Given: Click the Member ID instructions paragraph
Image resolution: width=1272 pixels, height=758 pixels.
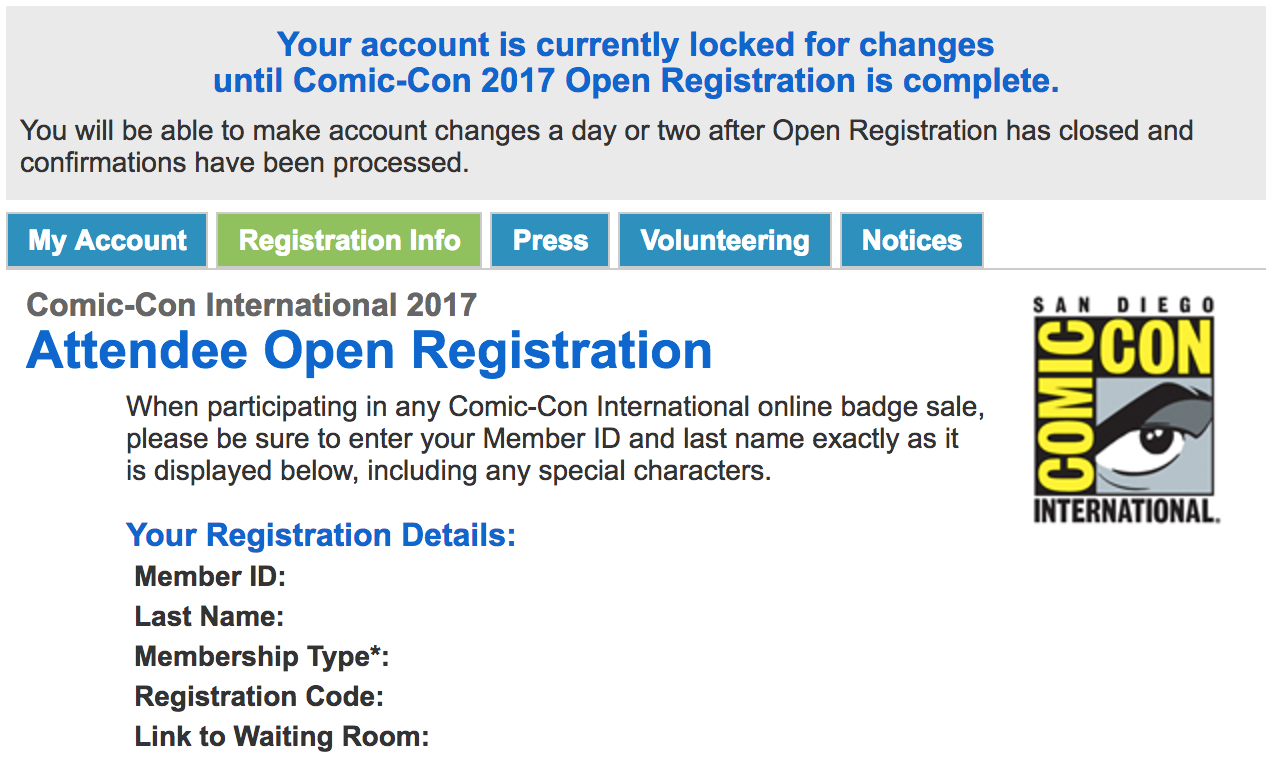Looking at the screenshot, I should 556,439.
